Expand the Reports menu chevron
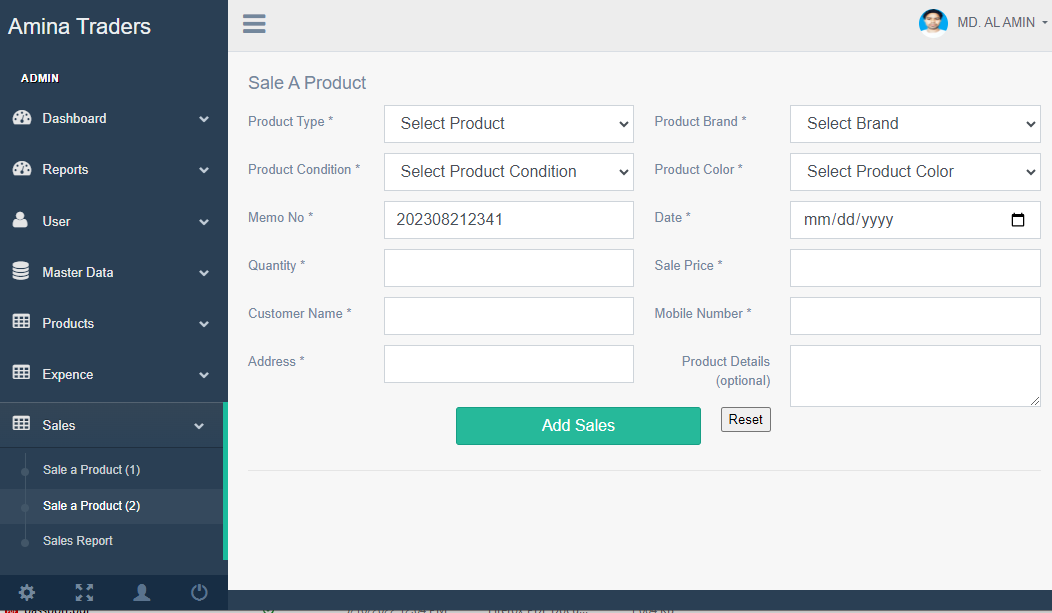 (x=204, y=170)
